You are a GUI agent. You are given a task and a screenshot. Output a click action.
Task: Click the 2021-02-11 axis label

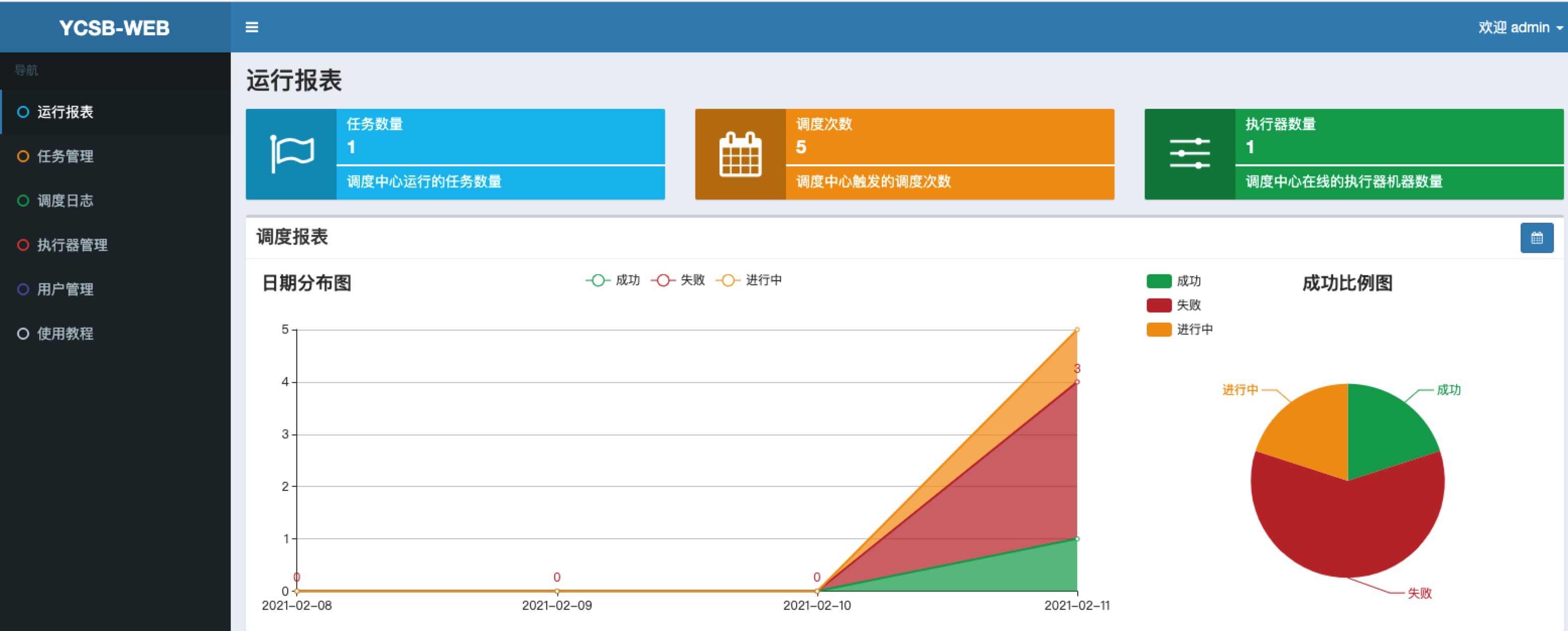coord(1077,605)
